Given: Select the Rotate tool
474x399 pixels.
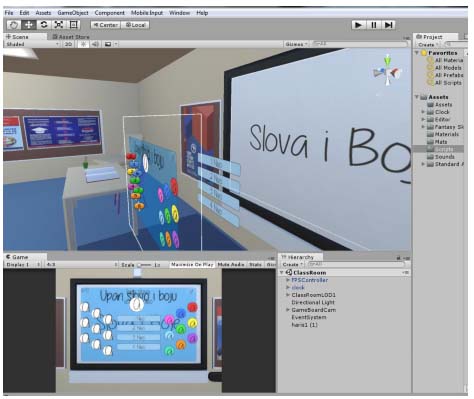Looking at the screenshot, I should coord(44,25).
